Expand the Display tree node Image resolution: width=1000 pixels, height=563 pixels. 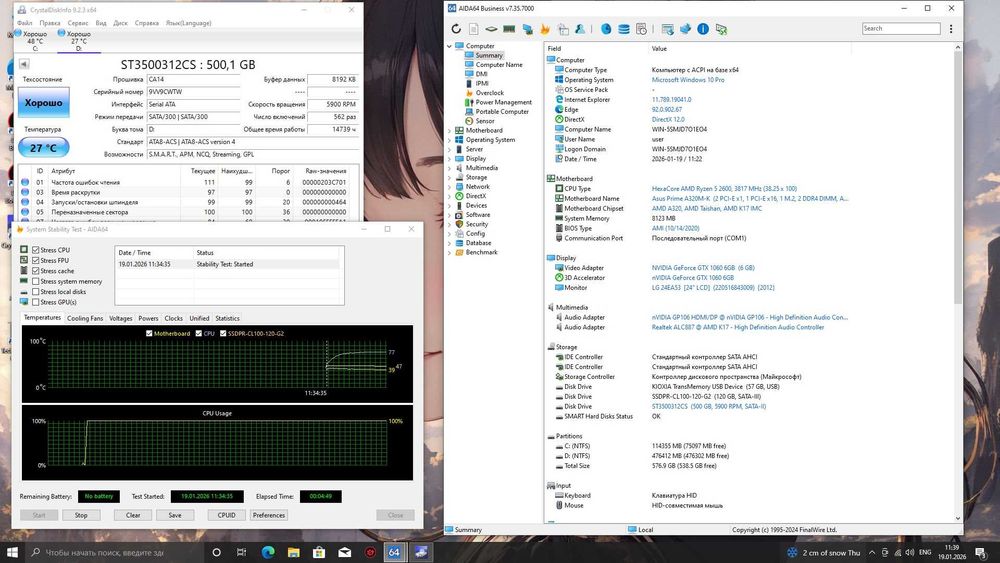tap(449, 158)
